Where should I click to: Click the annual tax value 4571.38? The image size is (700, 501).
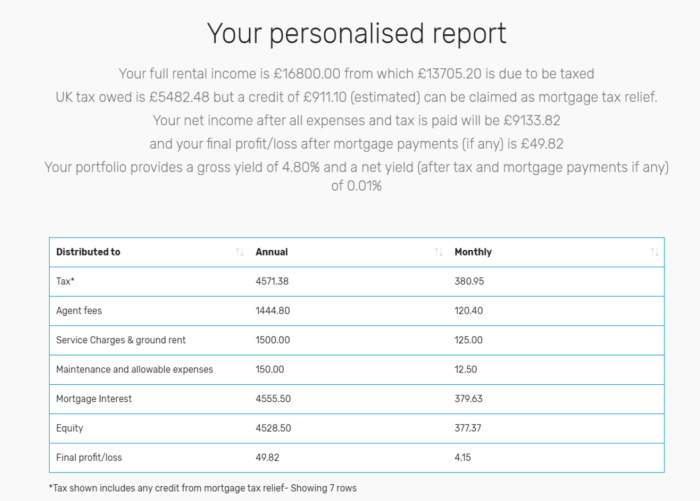(x=272, y=281)
